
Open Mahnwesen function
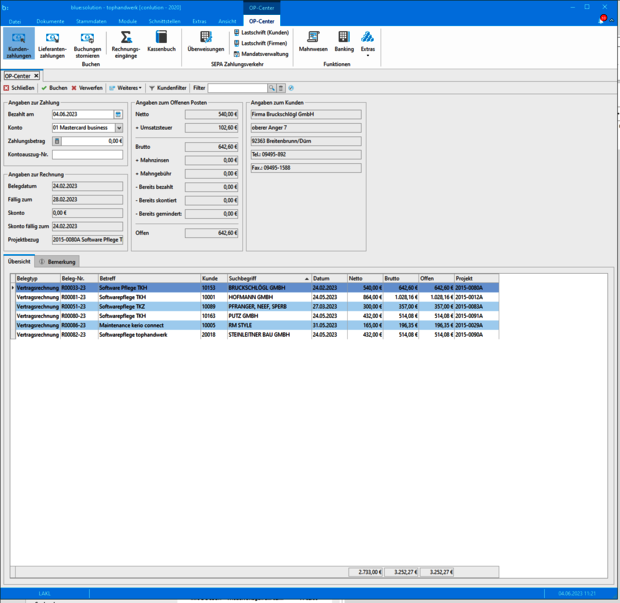tap(313, 42)
